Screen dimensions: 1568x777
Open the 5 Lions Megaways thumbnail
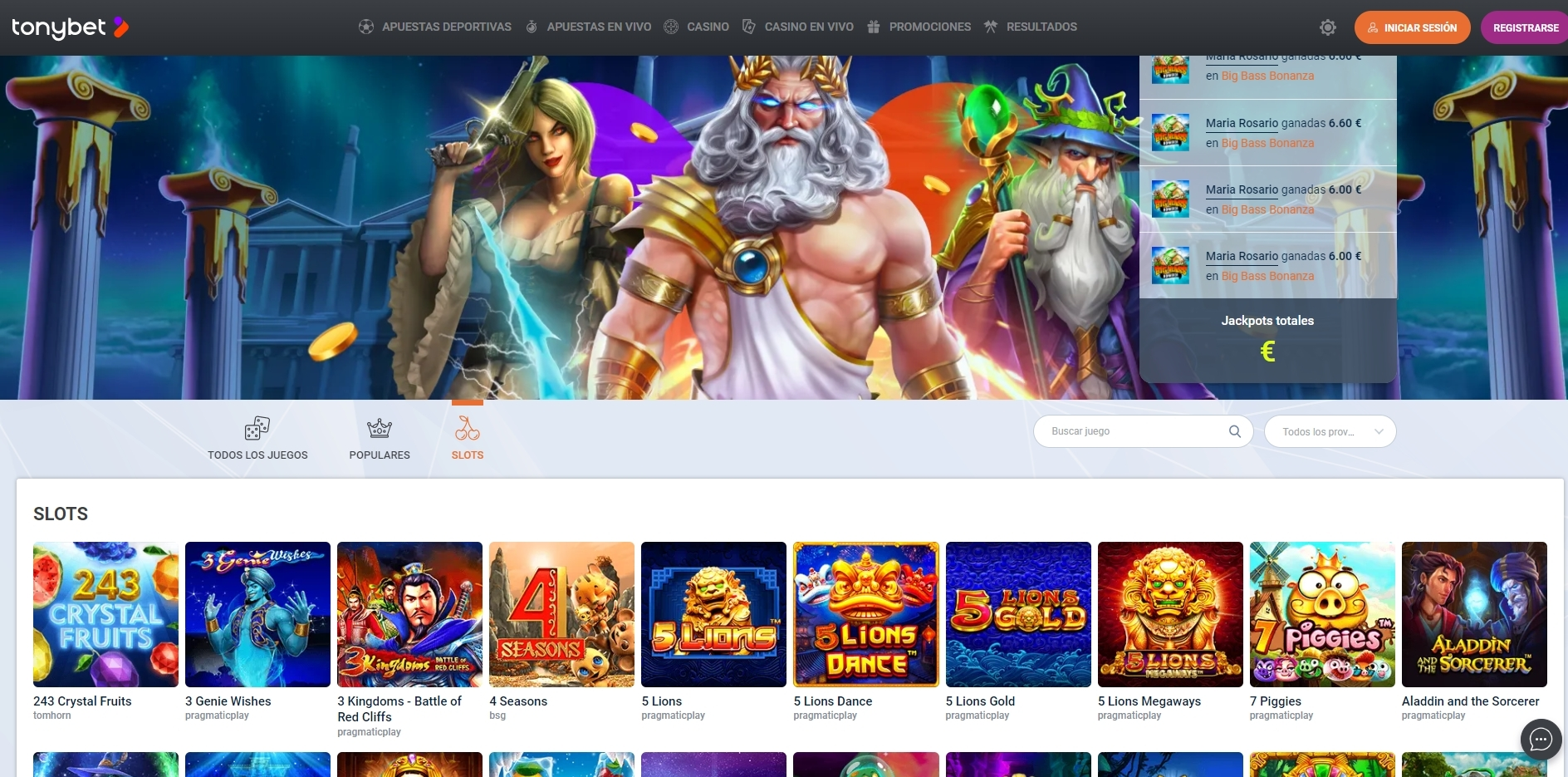1170,614
